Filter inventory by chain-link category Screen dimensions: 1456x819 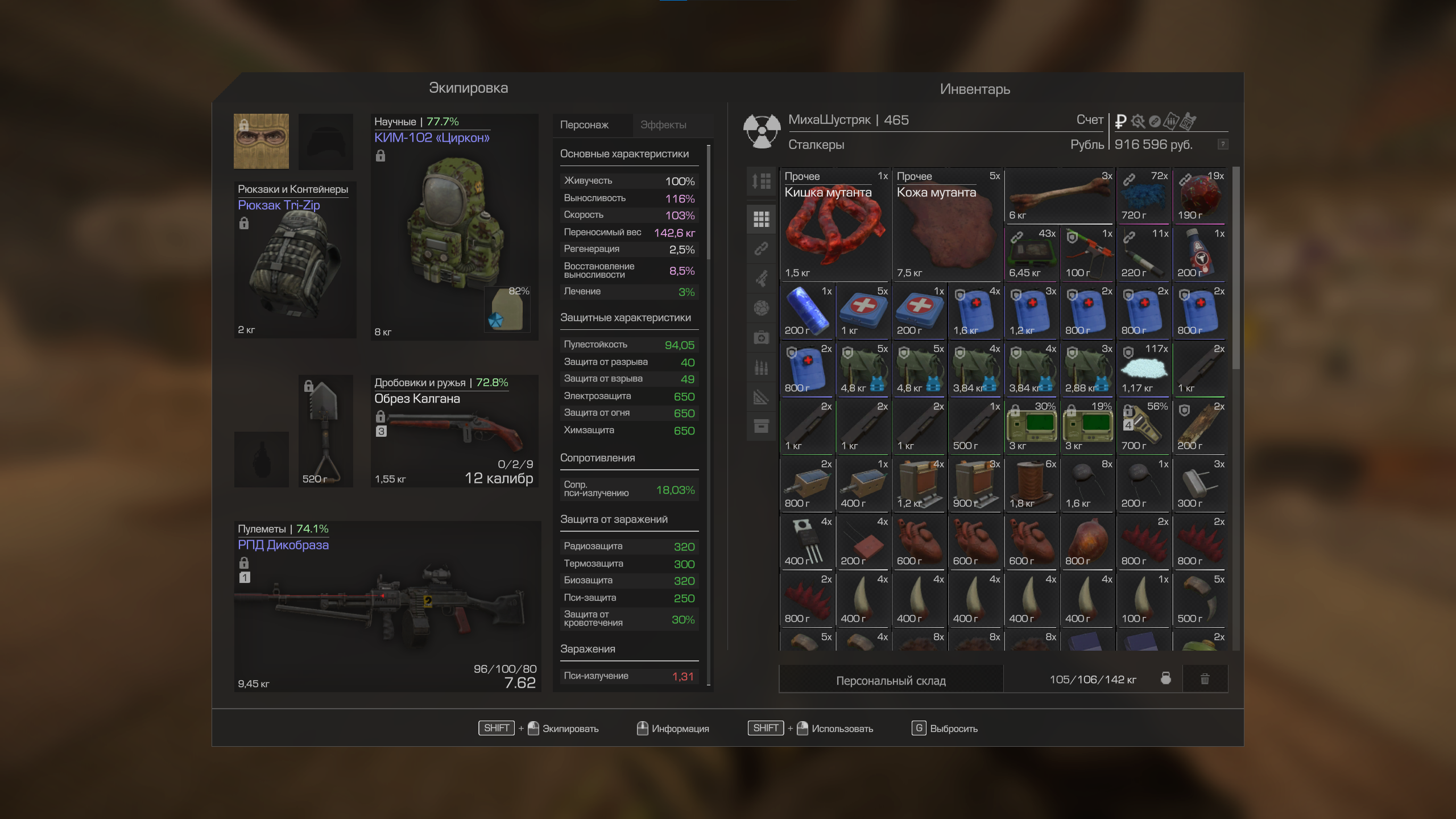coord(761,249)
